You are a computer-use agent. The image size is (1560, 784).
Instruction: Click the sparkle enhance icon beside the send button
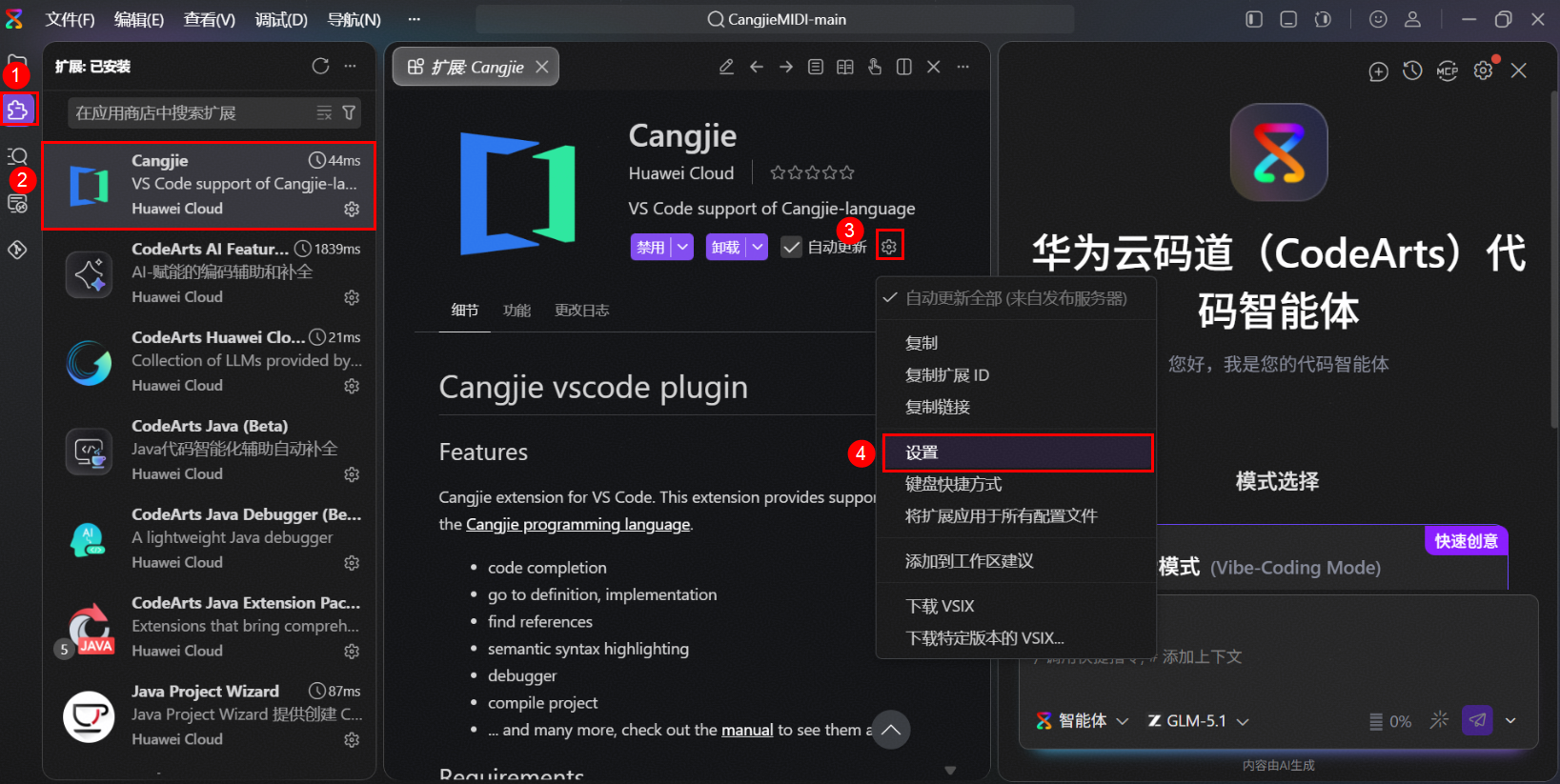1439,720
